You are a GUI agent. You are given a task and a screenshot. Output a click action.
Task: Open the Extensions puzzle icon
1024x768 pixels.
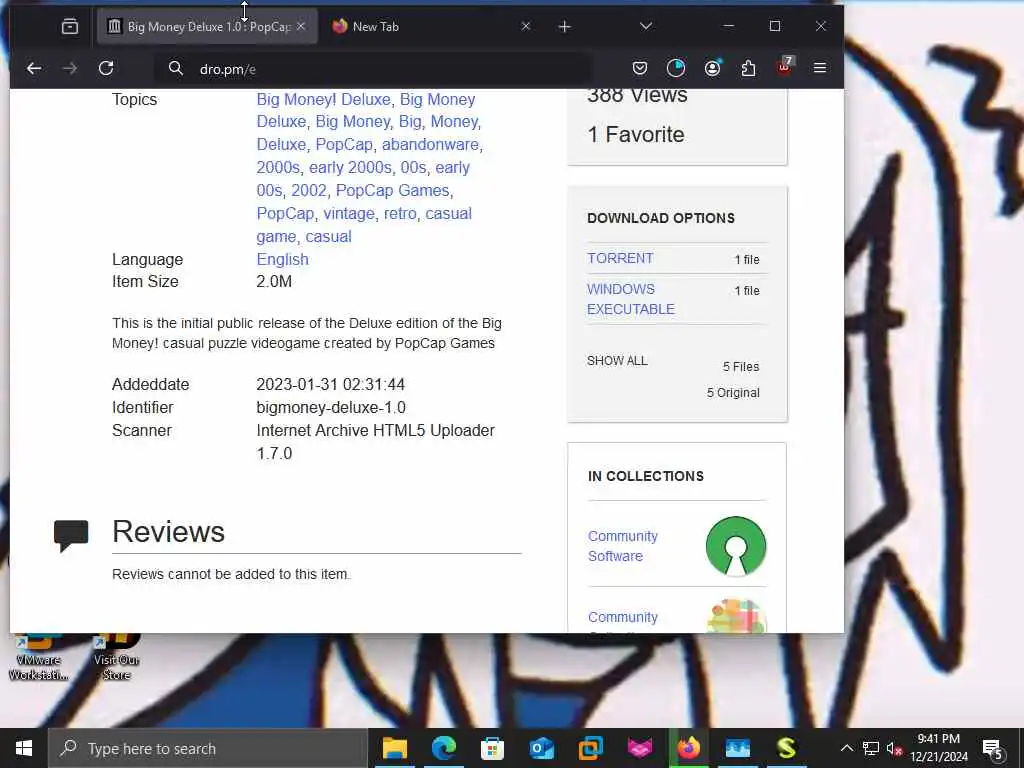[x=748, y=68]
